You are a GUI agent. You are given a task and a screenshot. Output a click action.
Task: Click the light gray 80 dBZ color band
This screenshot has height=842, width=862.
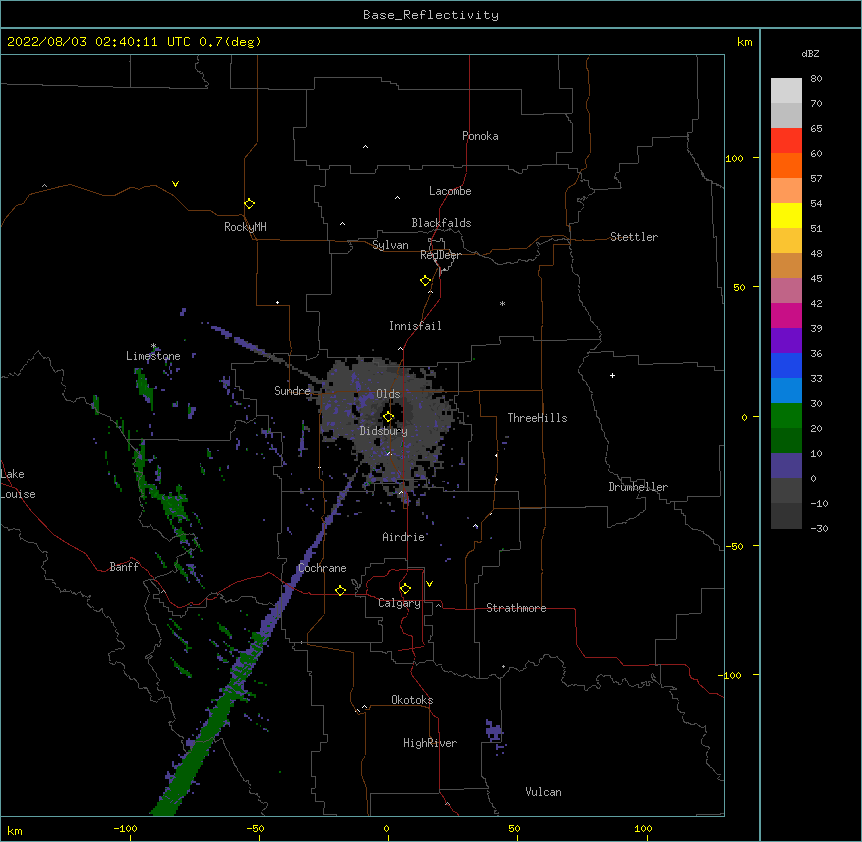tap(786, 91)
